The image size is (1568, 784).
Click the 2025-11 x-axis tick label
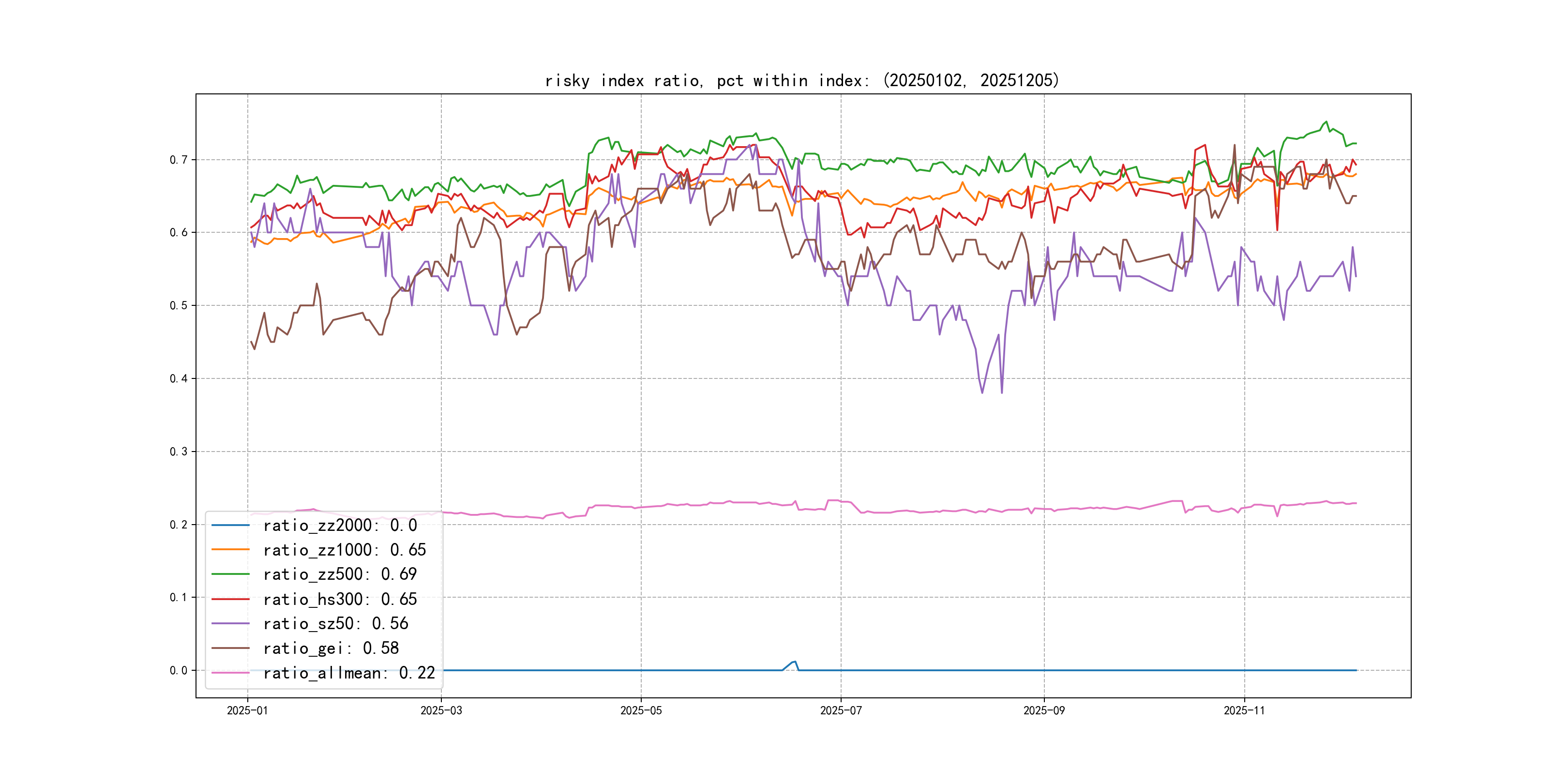click(1244, 710)
